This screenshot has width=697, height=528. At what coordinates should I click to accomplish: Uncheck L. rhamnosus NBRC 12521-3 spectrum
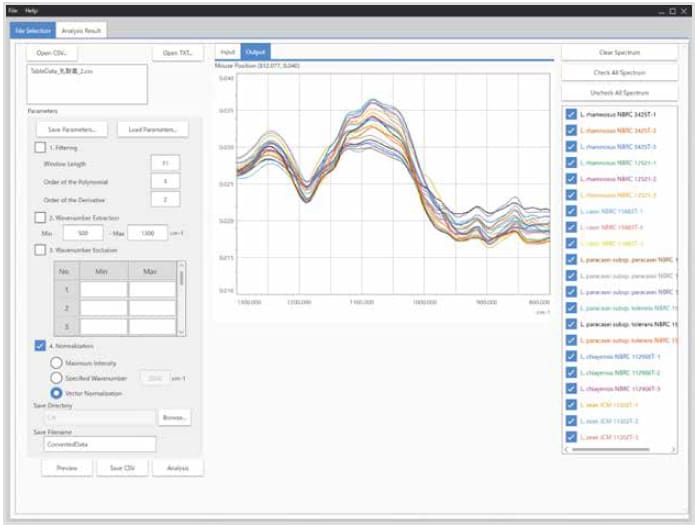571,195
